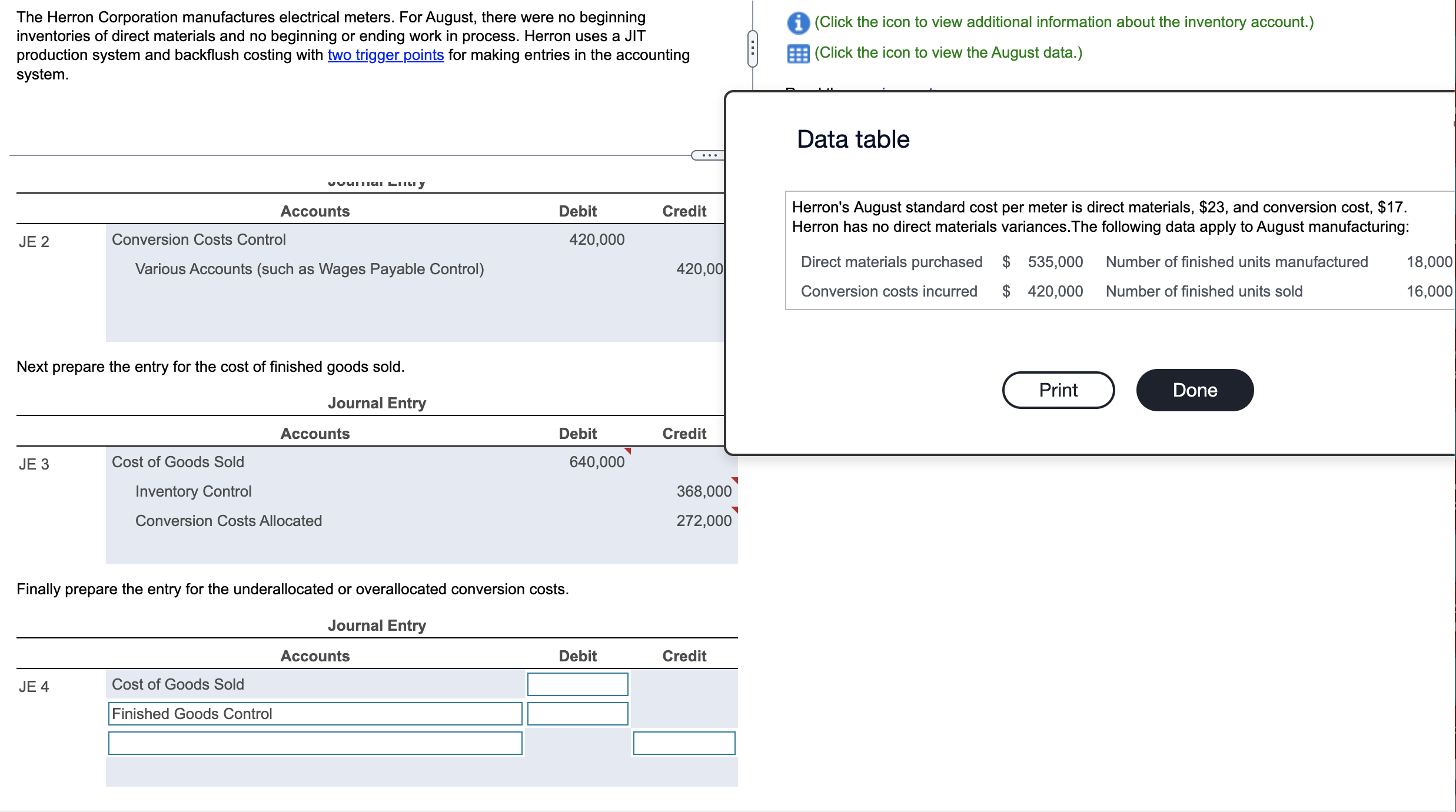Click the red flag on 640,000 debit
Viewport: 1456px width, 812px height.
tap(628, 451)
